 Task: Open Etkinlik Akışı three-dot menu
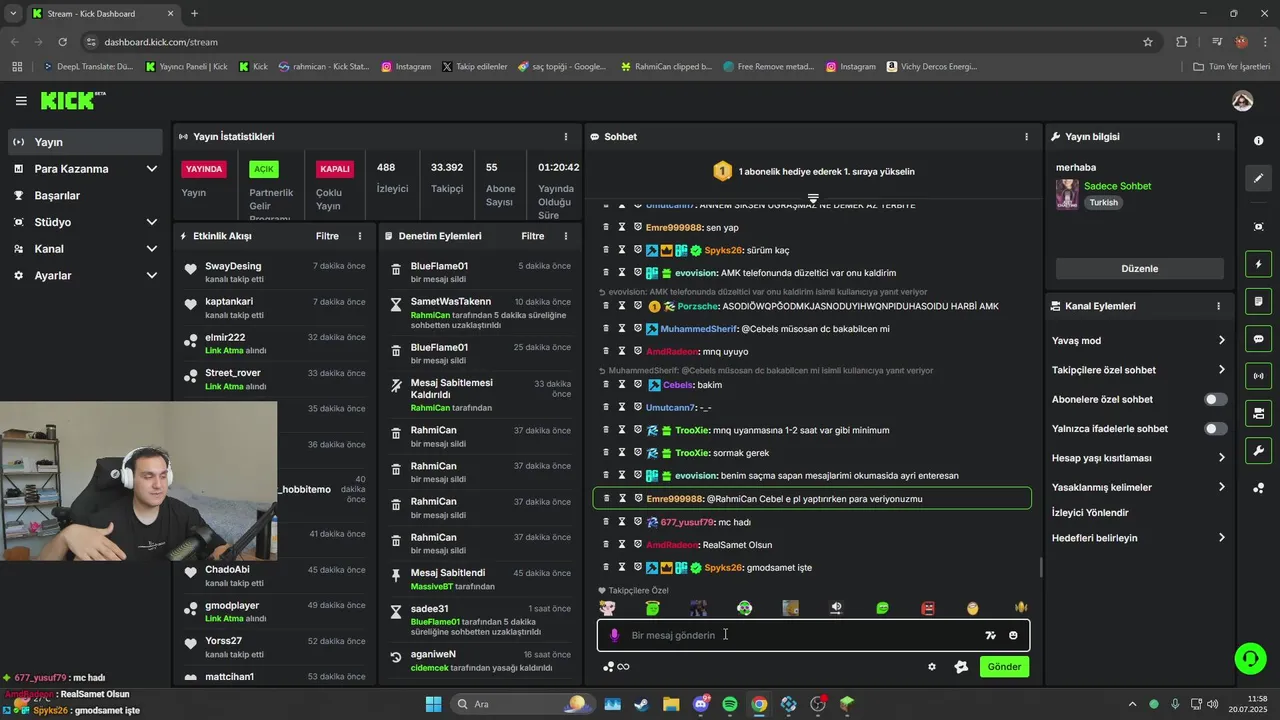coord(360,236)
